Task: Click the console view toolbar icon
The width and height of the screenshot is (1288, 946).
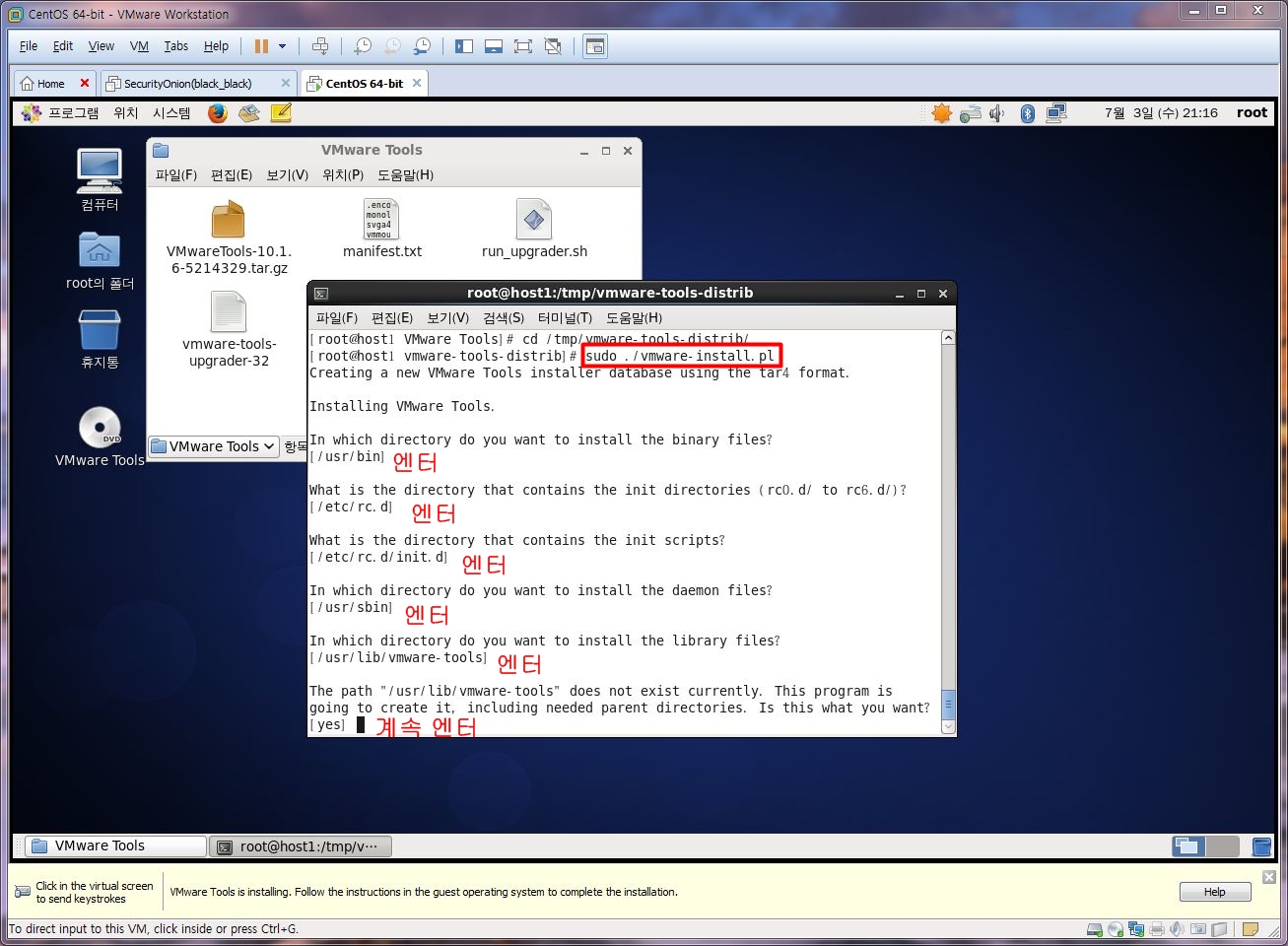Action: pos(595,46)
